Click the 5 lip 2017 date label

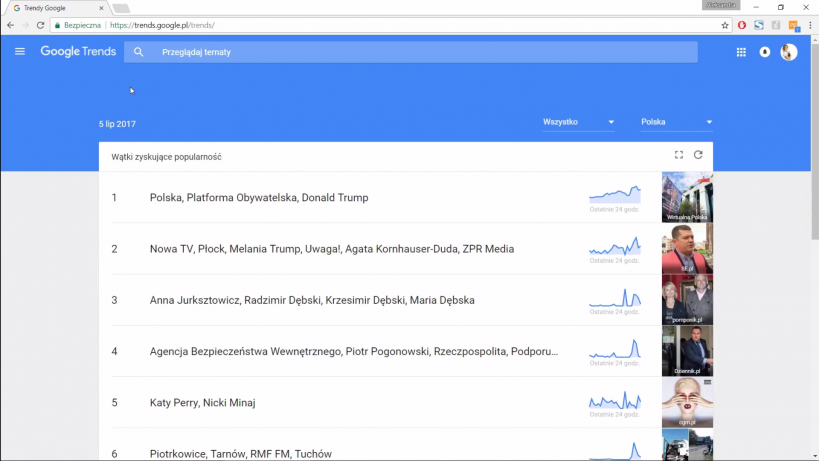point(117,124)
